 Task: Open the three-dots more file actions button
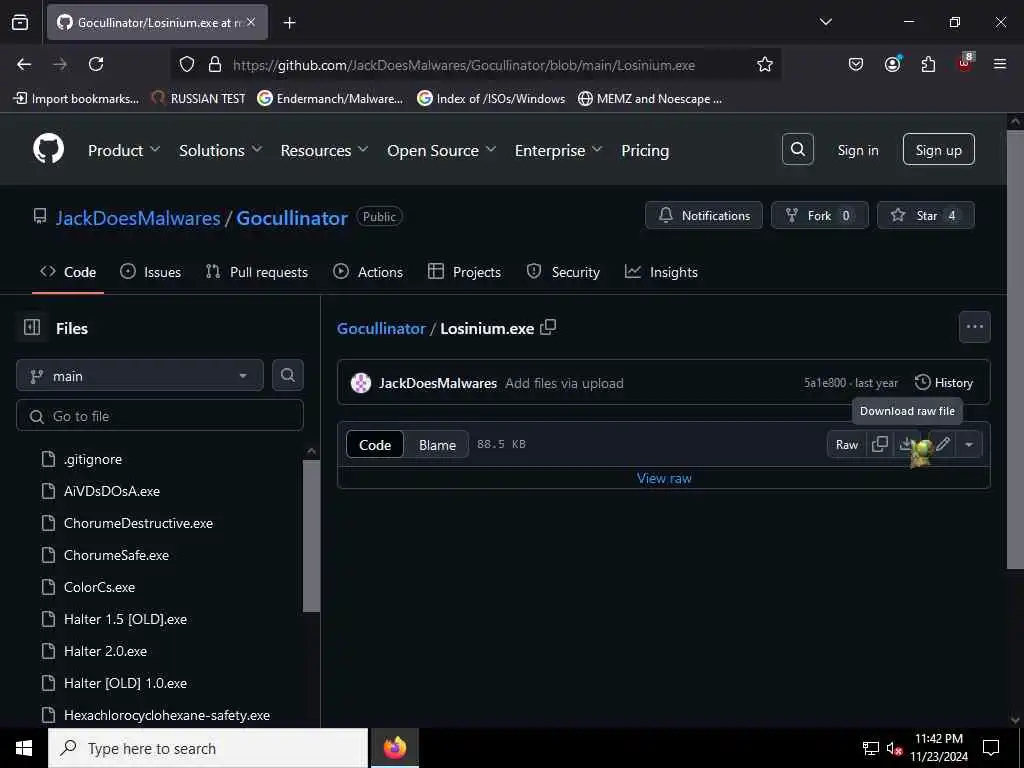[974, 327]
